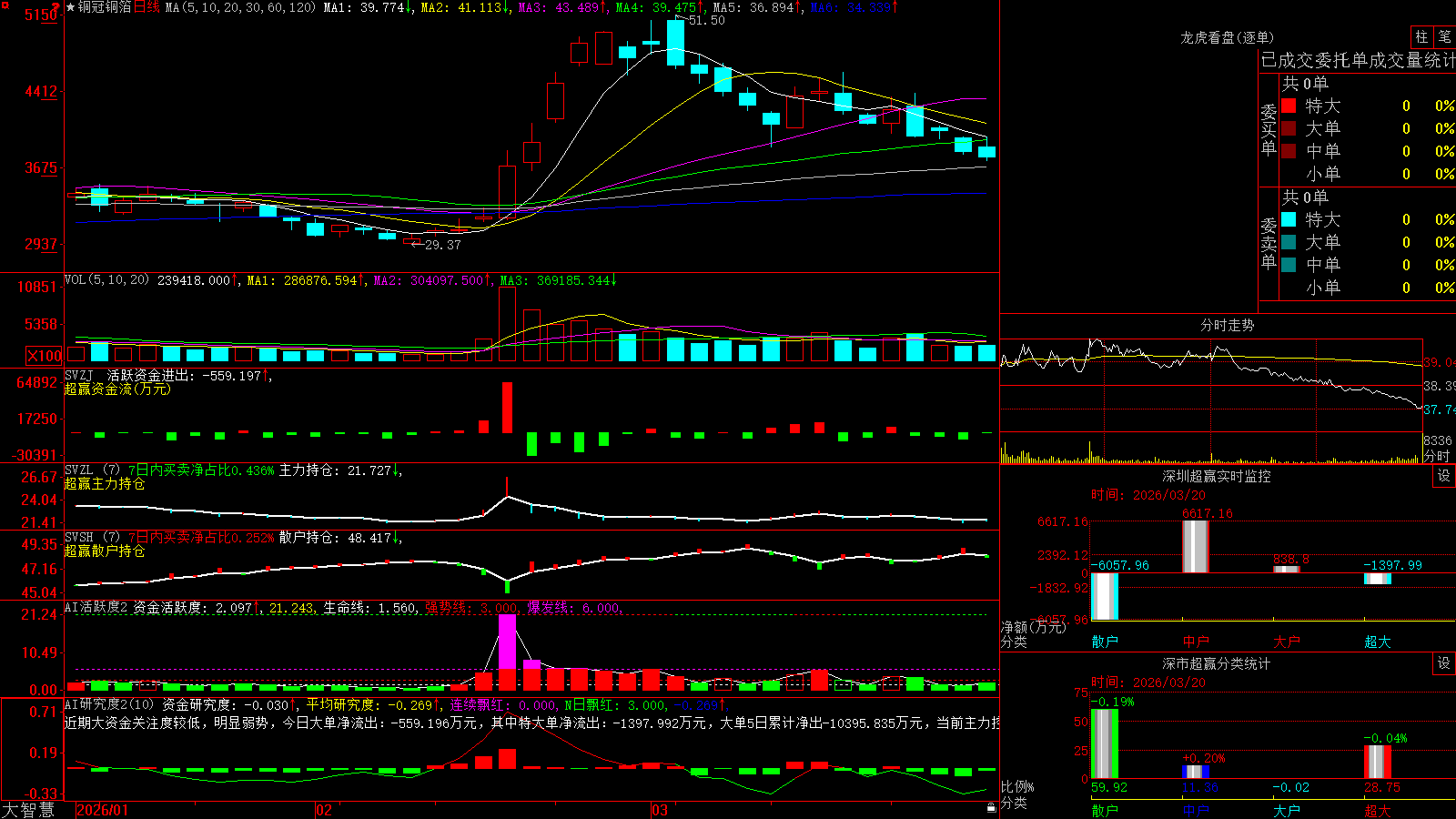Click the tallest magenta AI活跃度 bar
Screen dimensions: 1456x819
tap(507, 642)
